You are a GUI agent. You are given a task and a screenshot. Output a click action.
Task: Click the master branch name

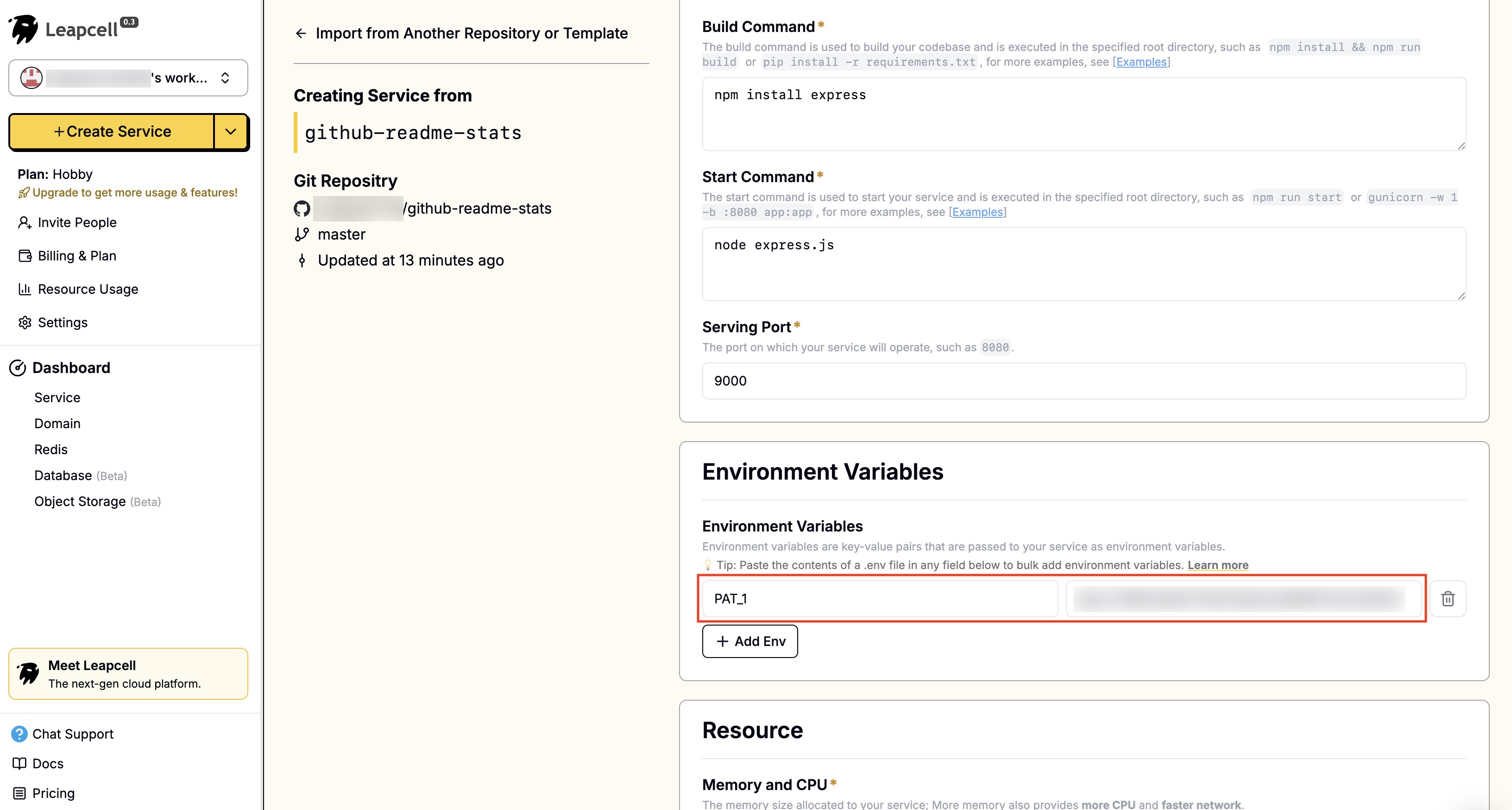(341, 235)
